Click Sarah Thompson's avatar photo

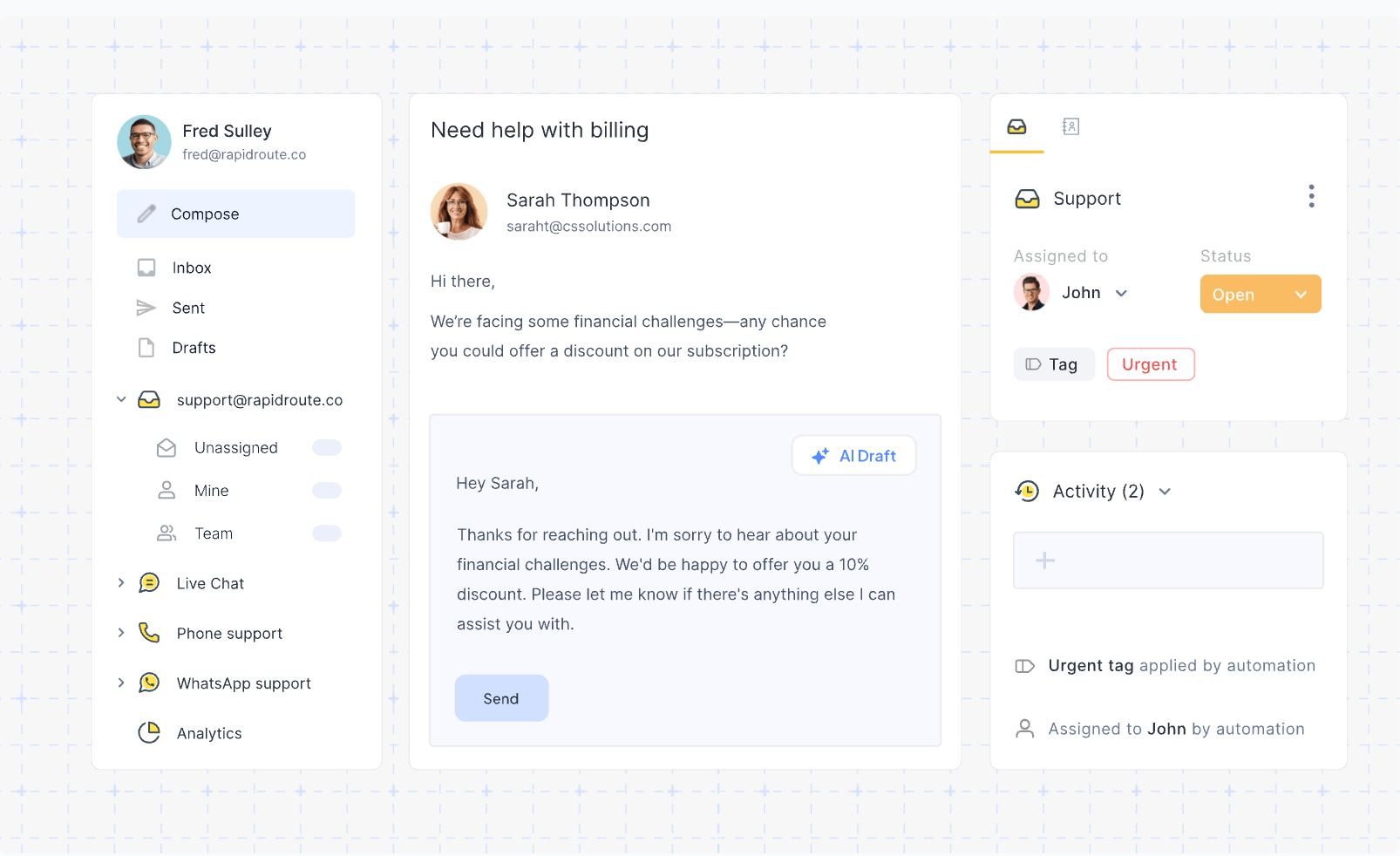(459, 211)
